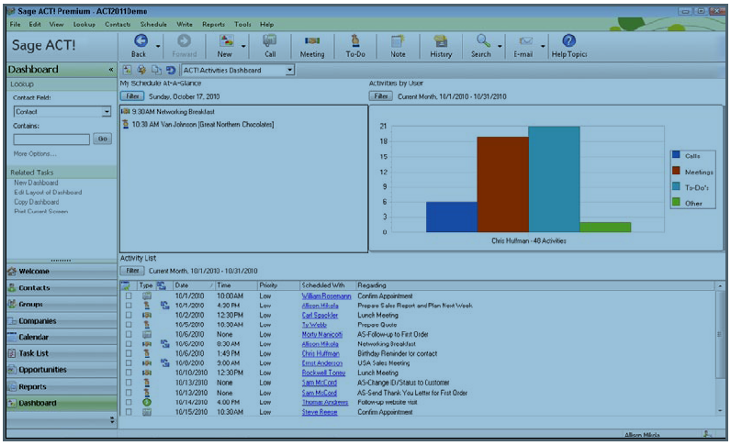
Task: Click the Activity List vertical scrollbar
Action: point(720,348)
